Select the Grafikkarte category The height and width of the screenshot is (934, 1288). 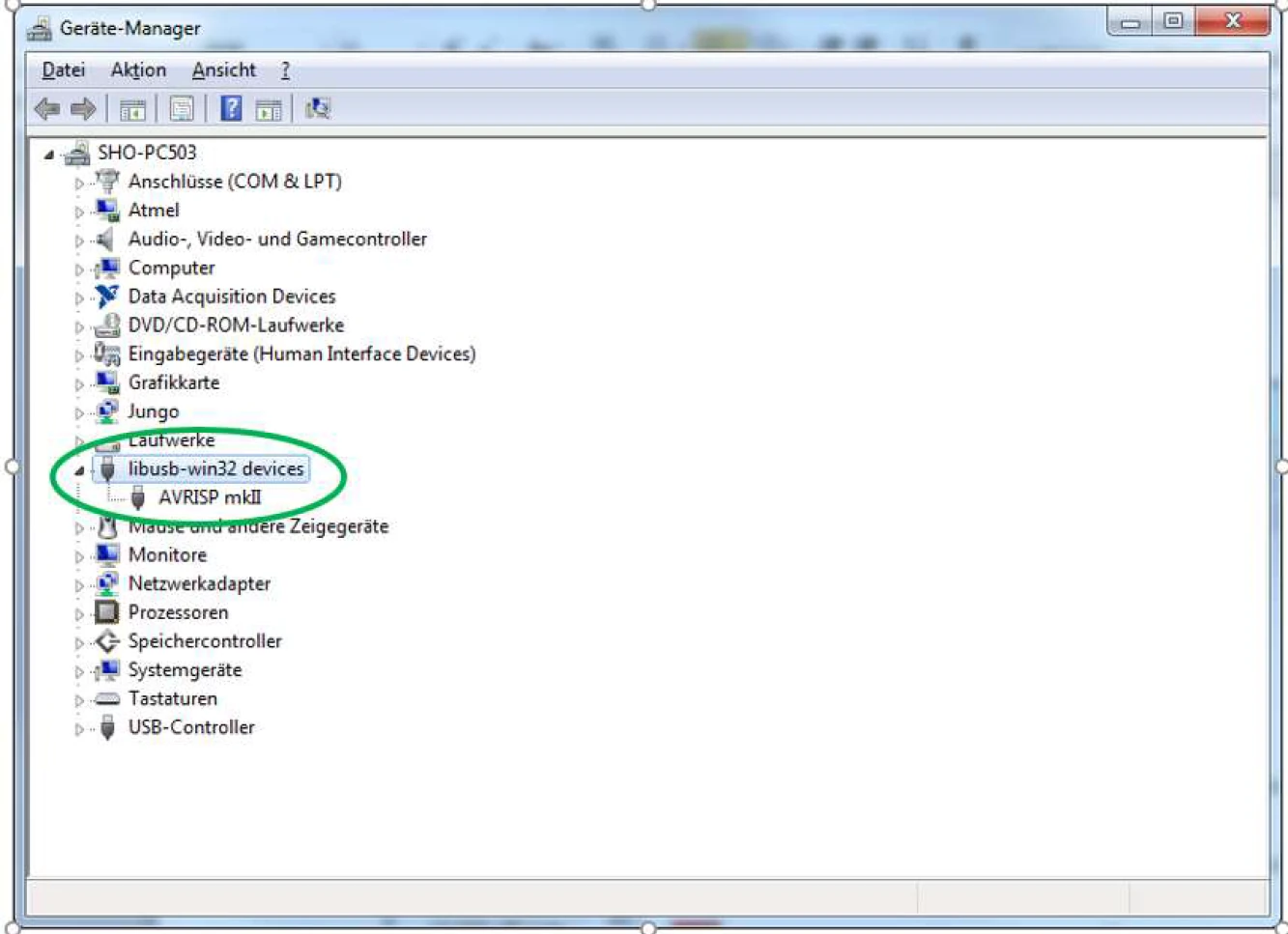[x=173, y=382]
